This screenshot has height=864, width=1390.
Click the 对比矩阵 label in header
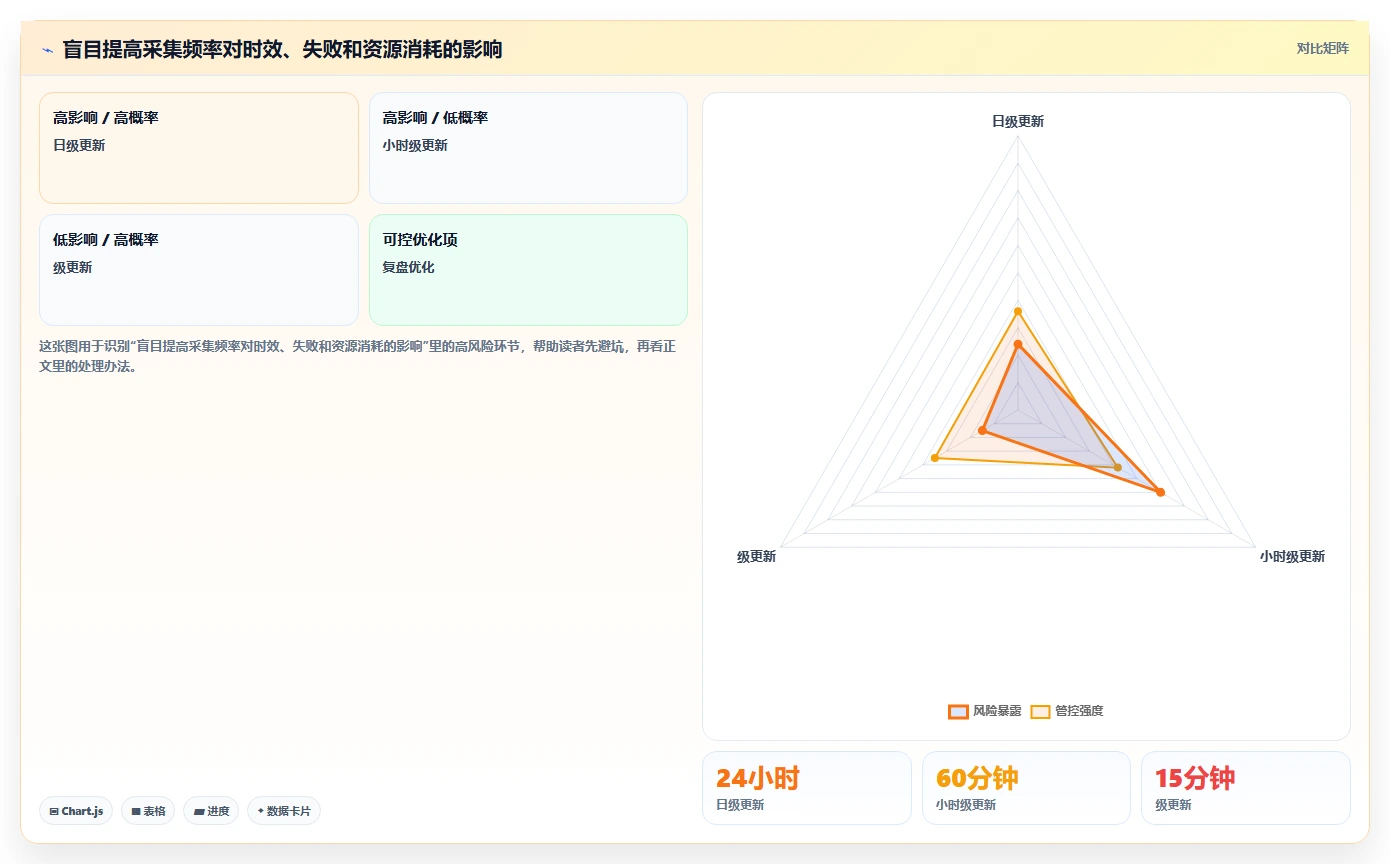[1322, 48]
